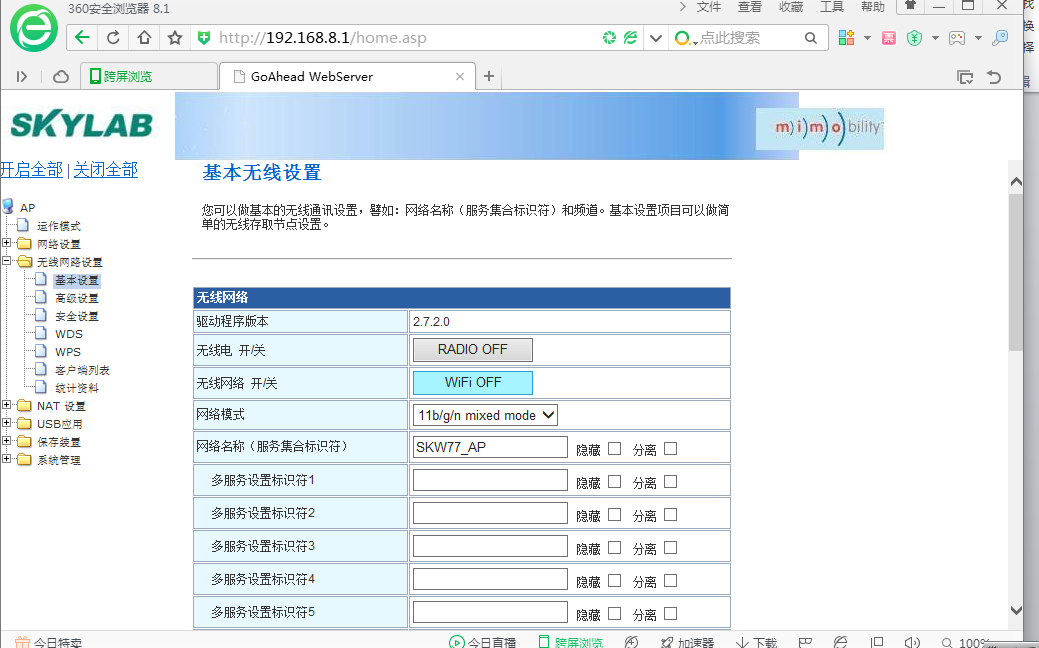Bookmark page with the star icon
The height and width of the screenshot is (648, 1039).
click(175, 38)
